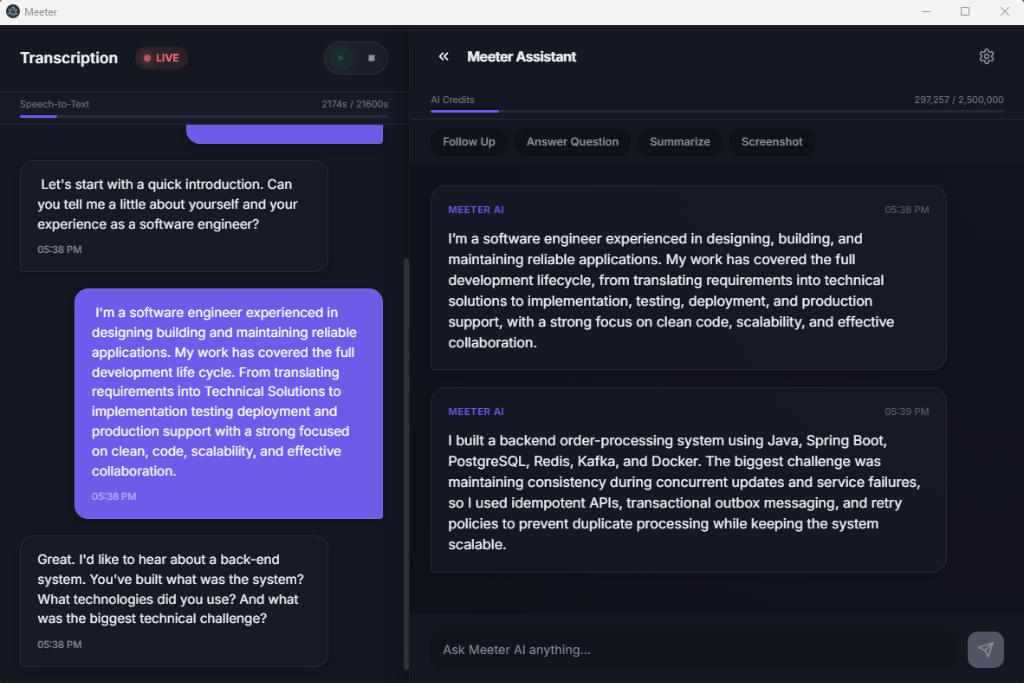
Task: Click the MEETER AI label on 05:38 PM card
Action: pyautogui.click(x=475, y=210)
